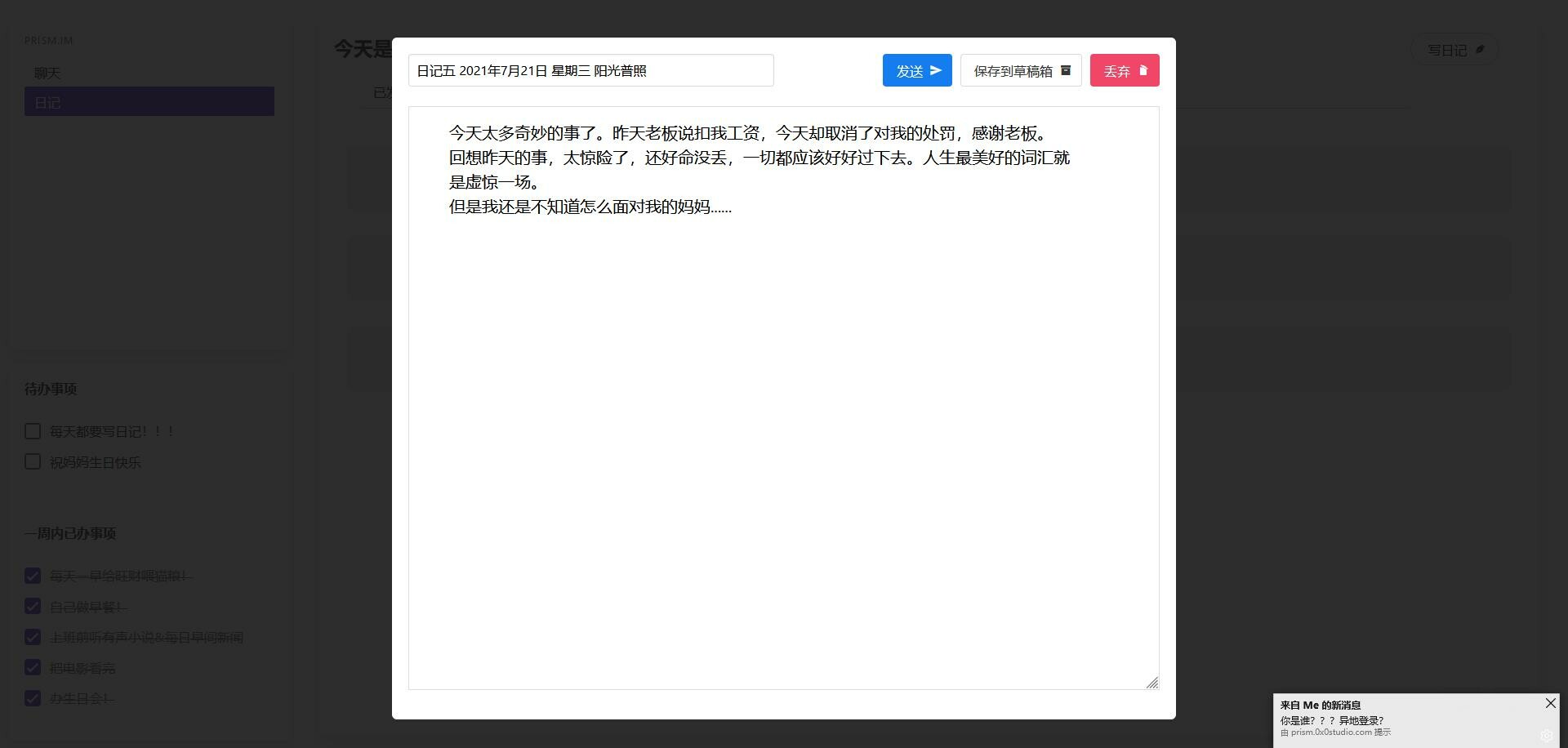Viewport: 1568px width, 748px height.
Task: Dismiss the 来自 Me 的新消息 notification
Action: [x=1549, y=702]
